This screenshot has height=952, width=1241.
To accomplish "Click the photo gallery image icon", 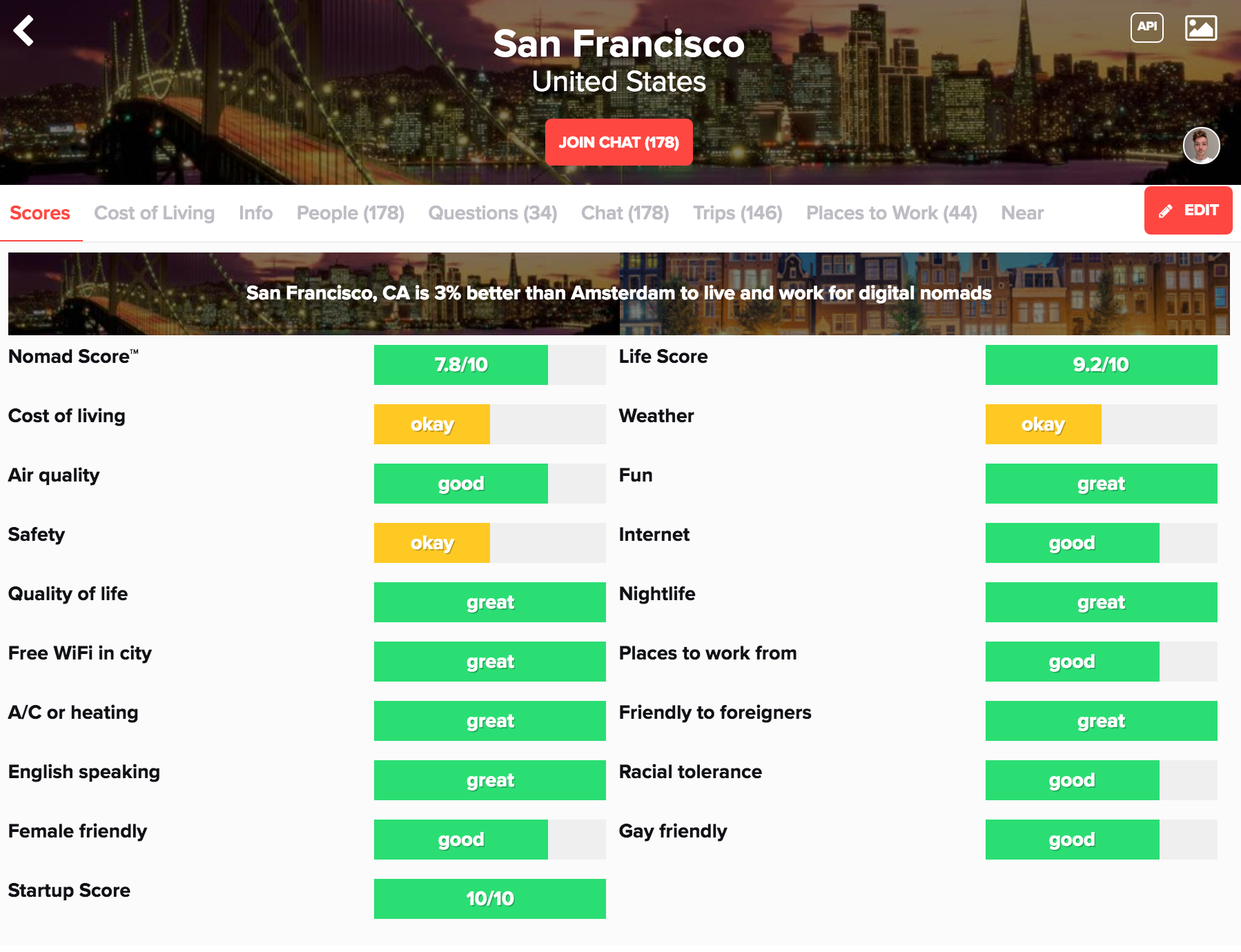I will (x=1200, y=28).
